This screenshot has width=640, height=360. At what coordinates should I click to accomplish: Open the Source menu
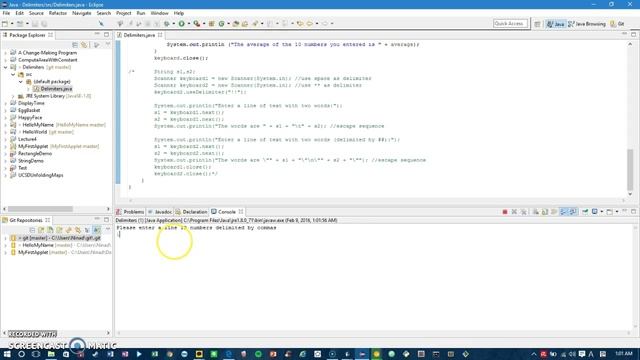(36, 13)
